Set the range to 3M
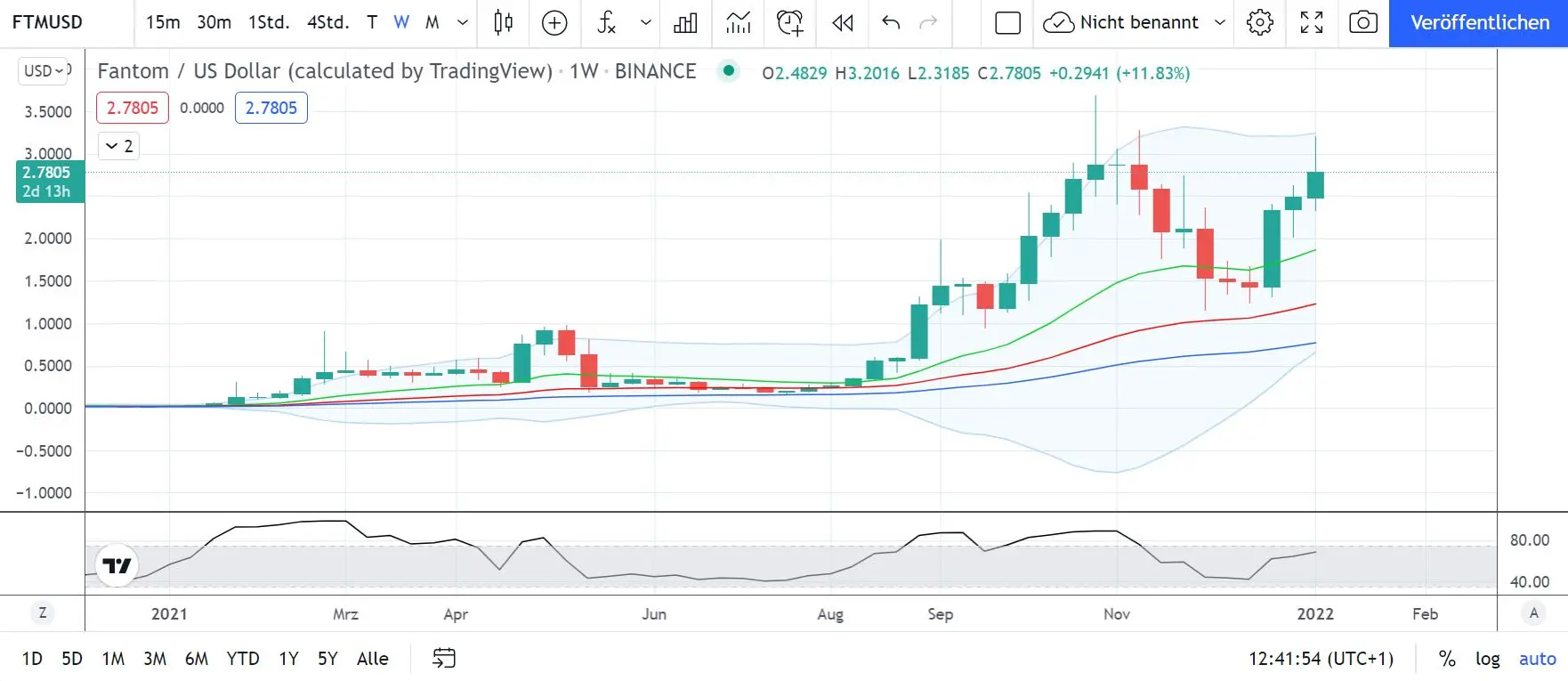This screenshot has width=1568, height=681. coord(155,659)
